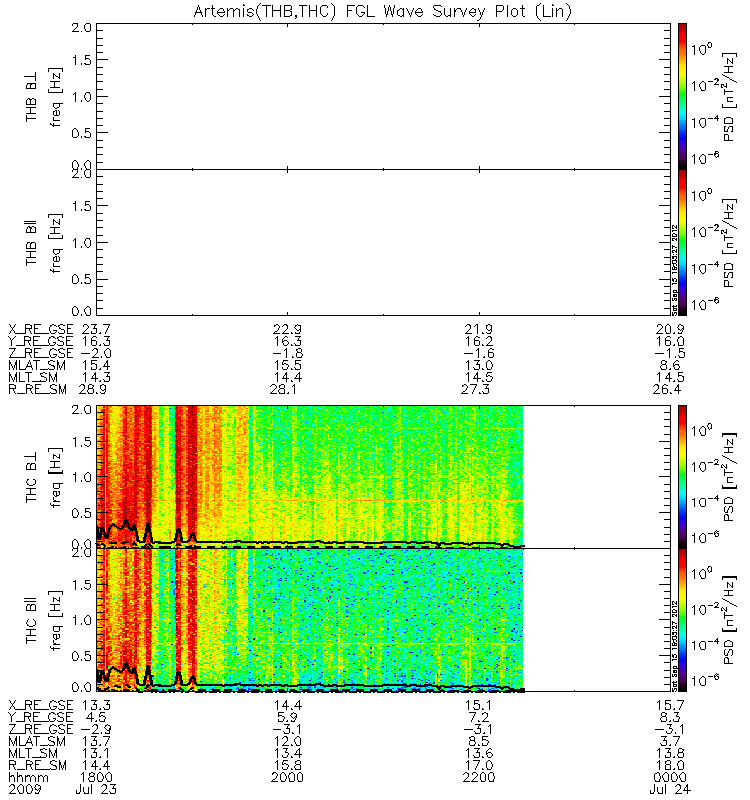This screenshot has height=800, width=750.
Task: Click the '0000' time tick label
Action: [670, 778]
